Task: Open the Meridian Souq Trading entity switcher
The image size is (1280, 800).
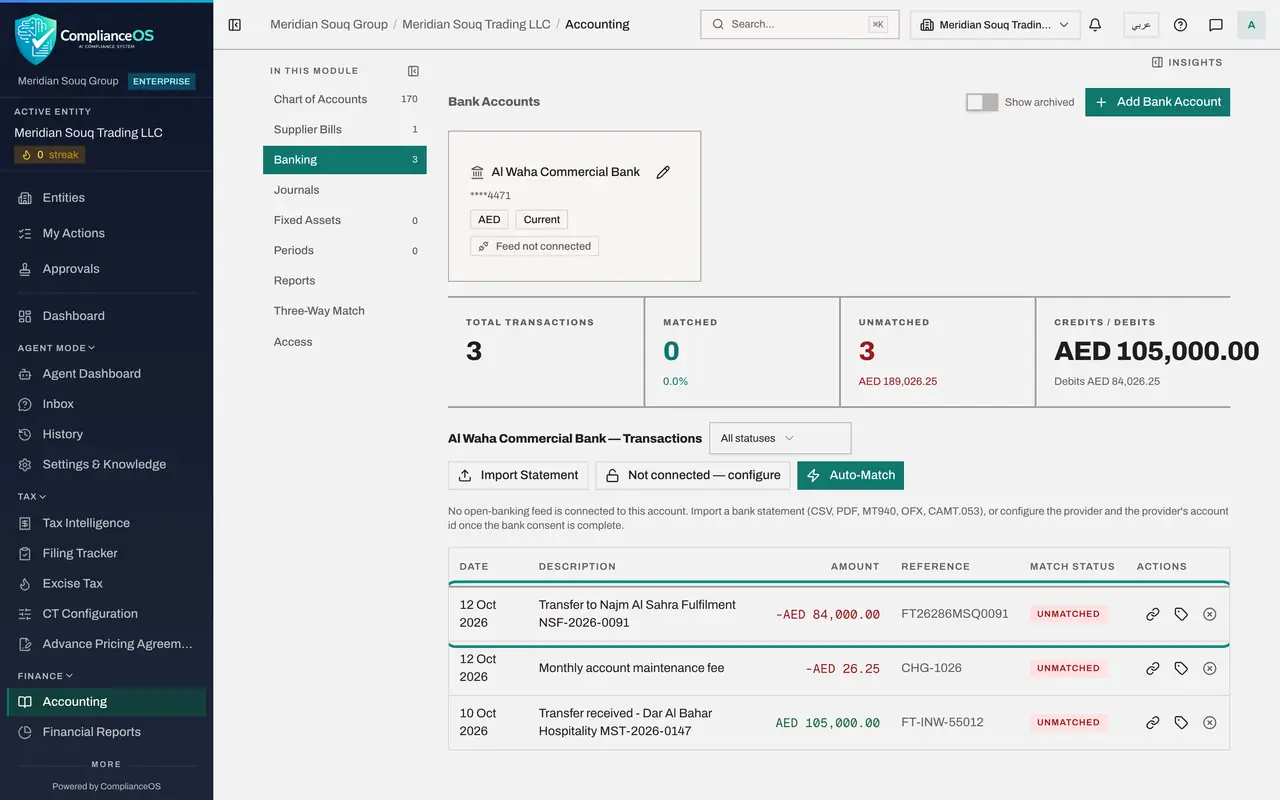Action: pos(995,25)
